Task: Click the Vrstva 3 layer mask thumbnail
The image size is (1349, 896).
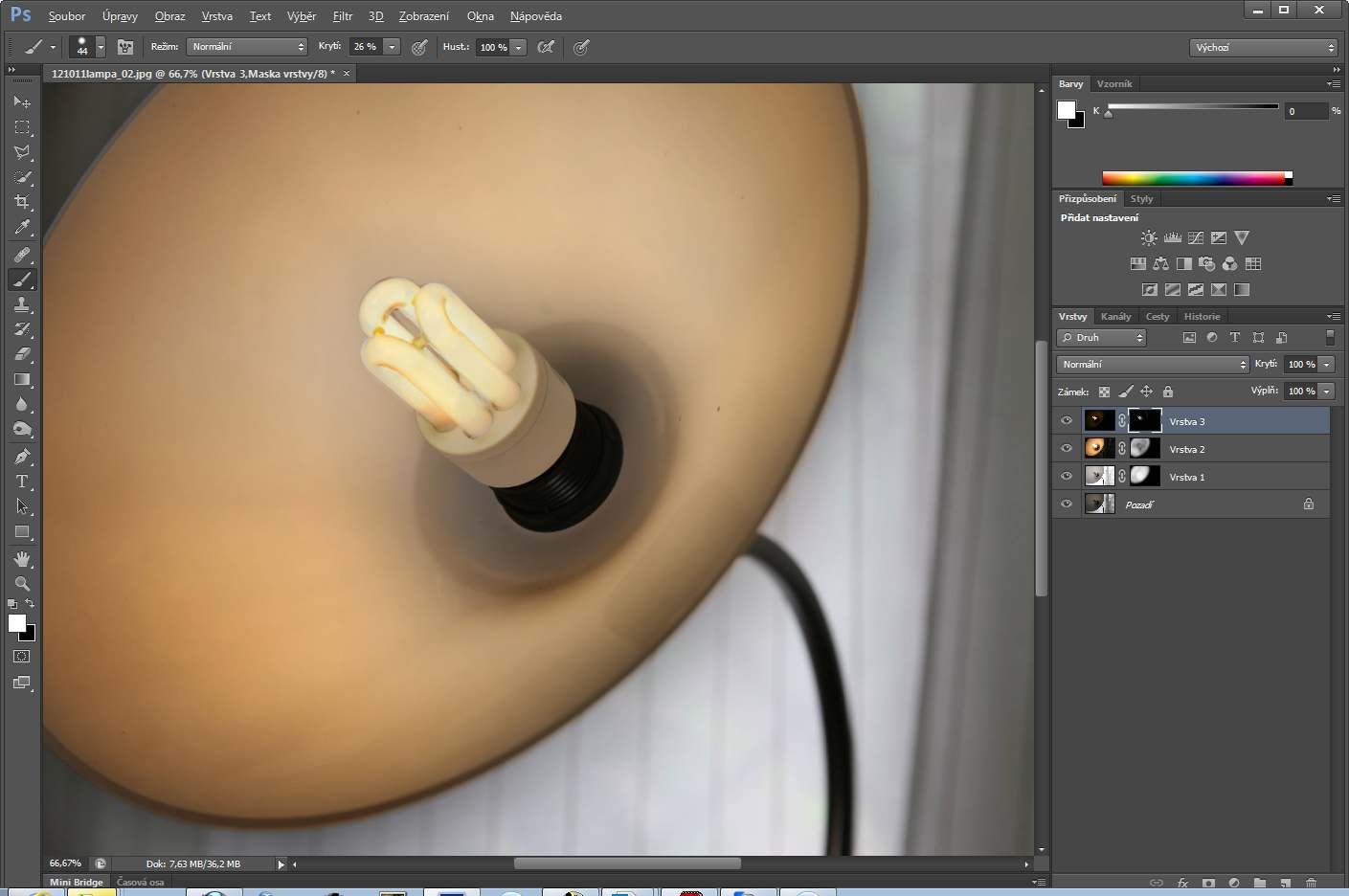Action: pos(1144,420)
